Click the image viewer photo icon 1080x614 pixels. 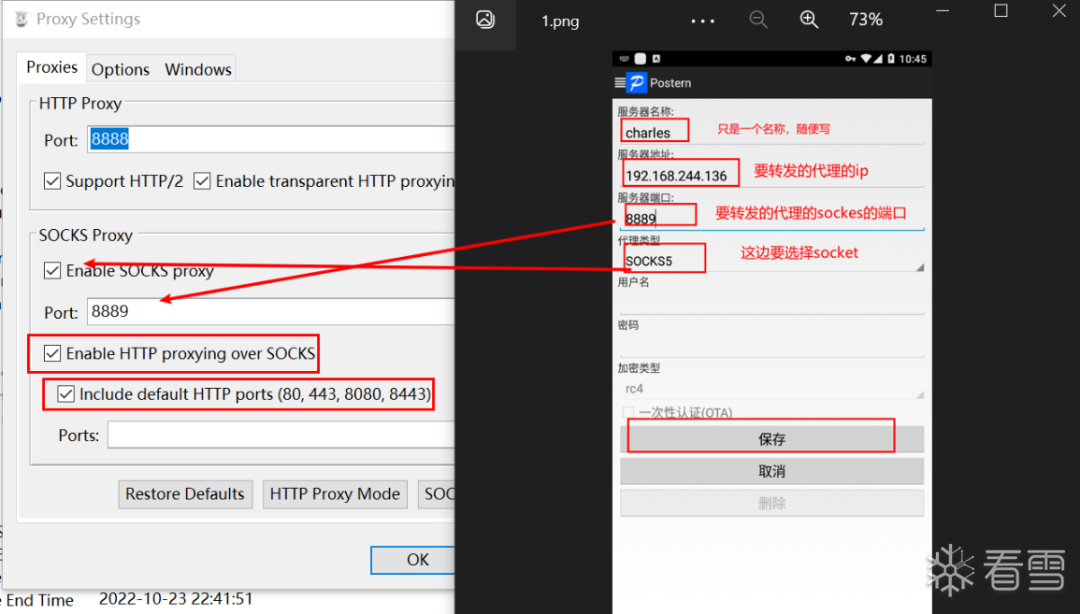click(486, 19)
